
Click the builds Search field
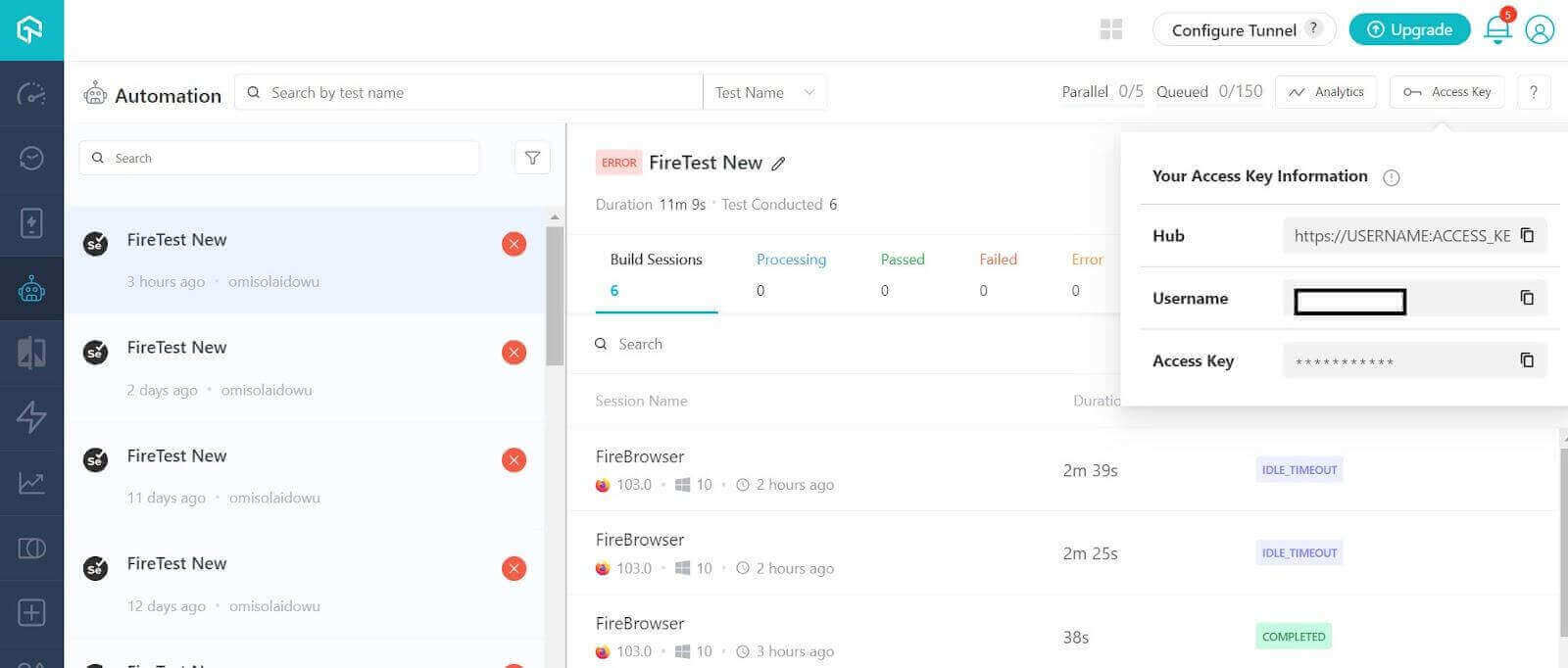pyautogui.click(x=279, y=158)
